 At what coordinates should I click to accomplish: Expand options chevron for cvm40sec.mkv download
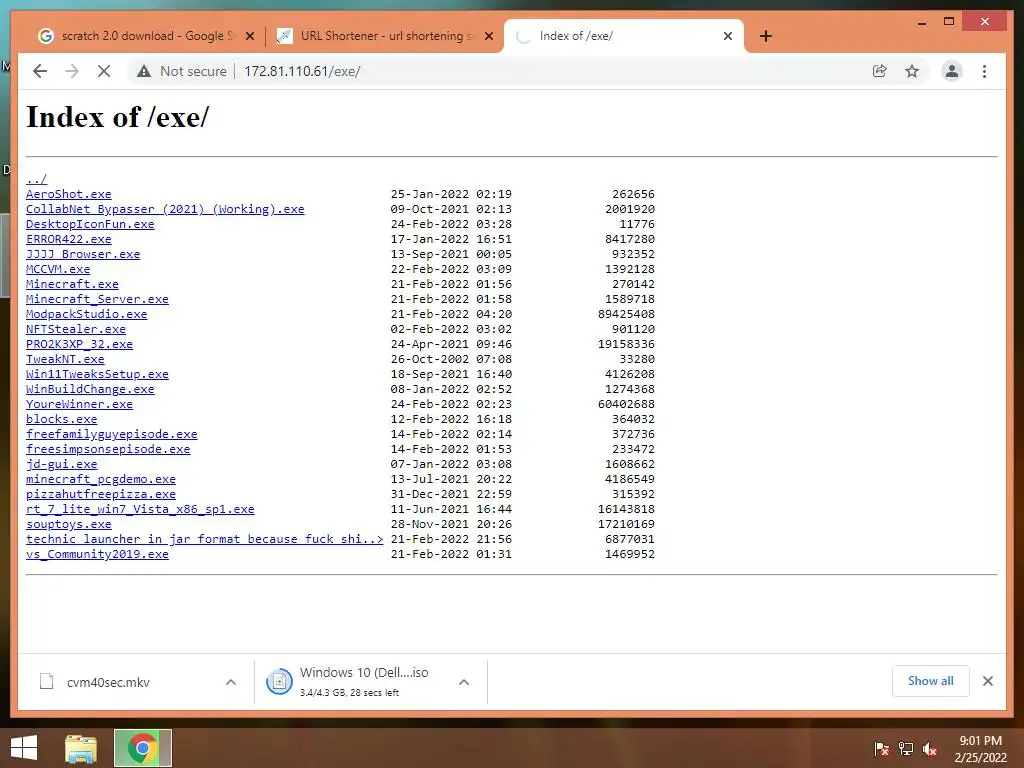click(231, 682)
